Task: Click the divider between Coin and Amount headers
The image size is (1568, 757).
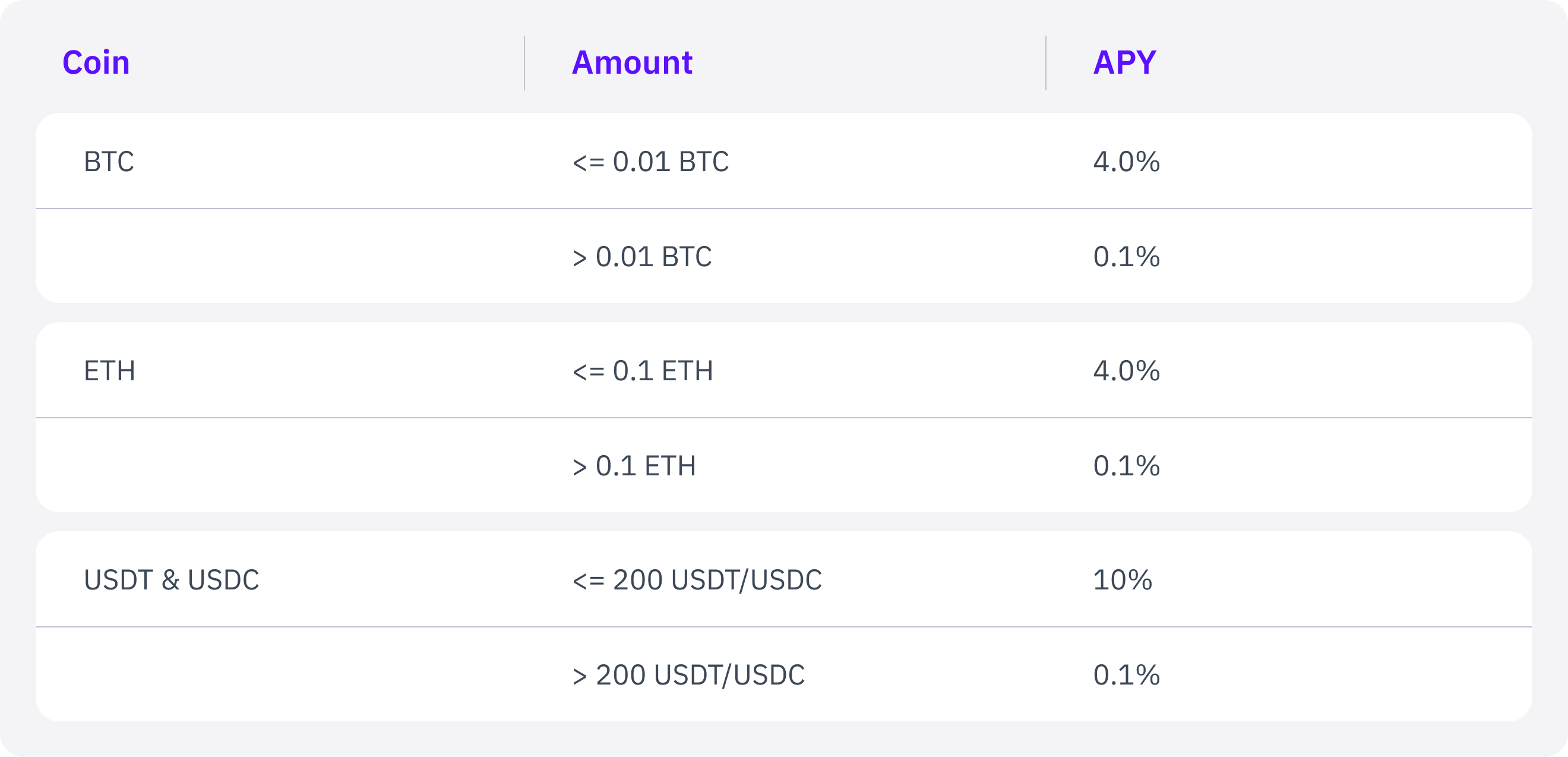Action: coord(524,63)
